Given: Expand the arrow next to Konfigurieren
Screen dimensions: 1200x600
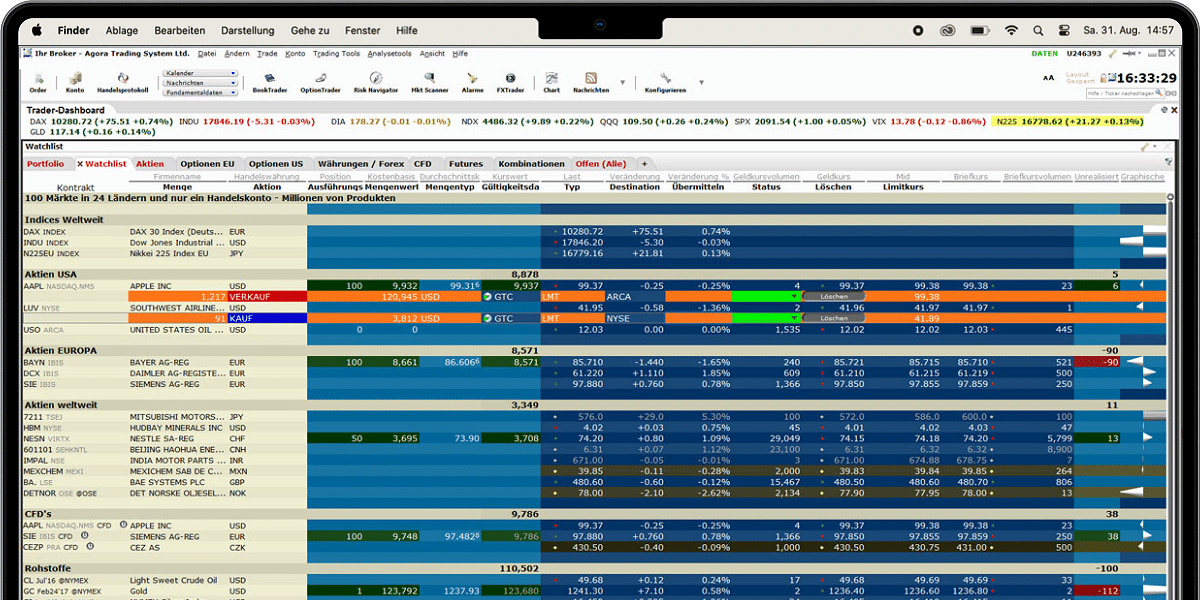Looking at the screenshot, I should tap(701, 82).
